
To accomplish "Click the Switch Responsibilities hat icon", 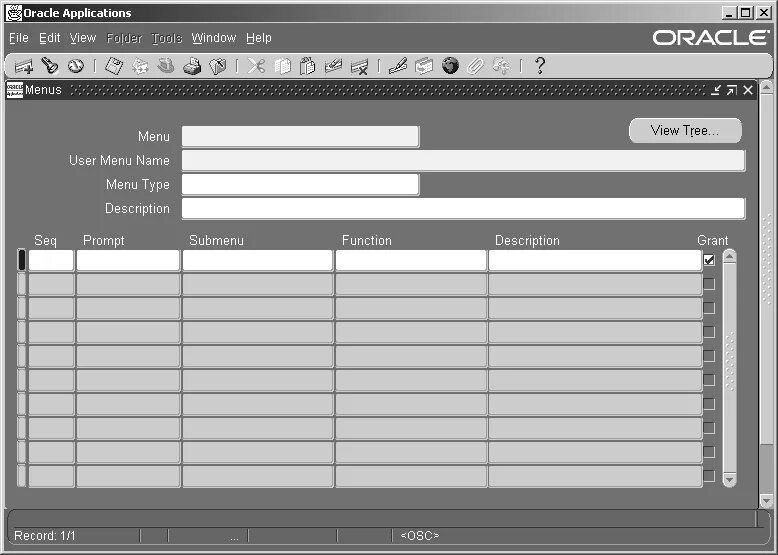I will click(166, 65).
